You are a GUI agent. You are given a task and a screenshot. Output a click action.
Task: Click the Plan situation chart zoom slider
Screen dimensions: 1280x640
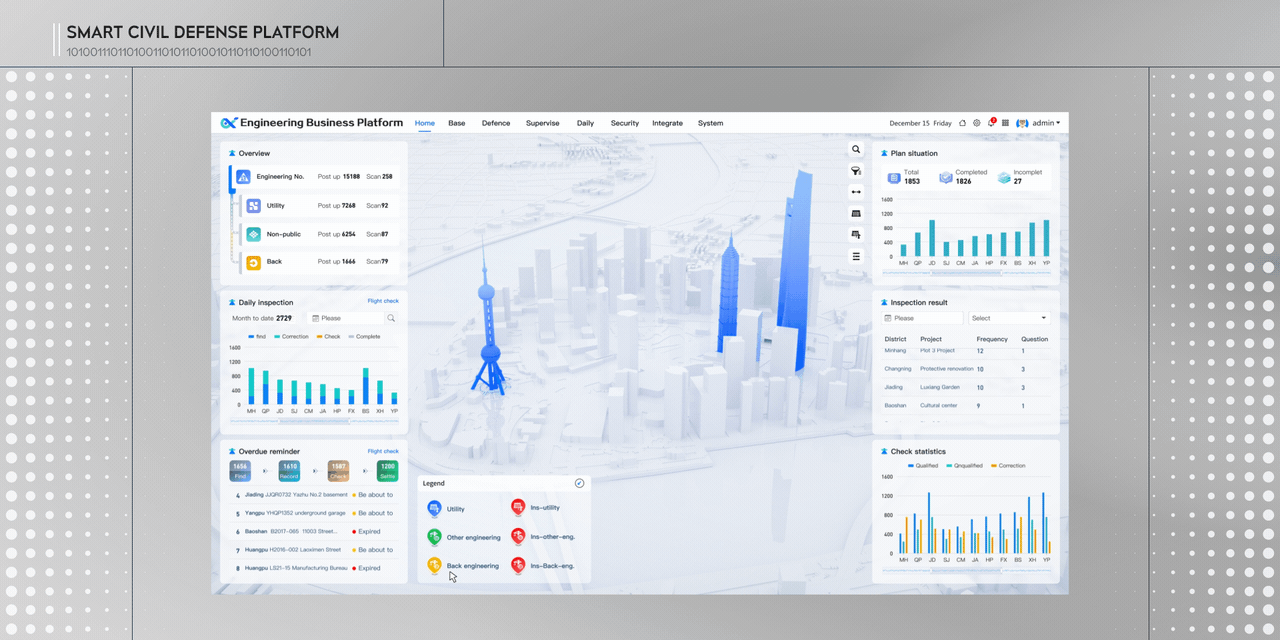click(967, 271)
